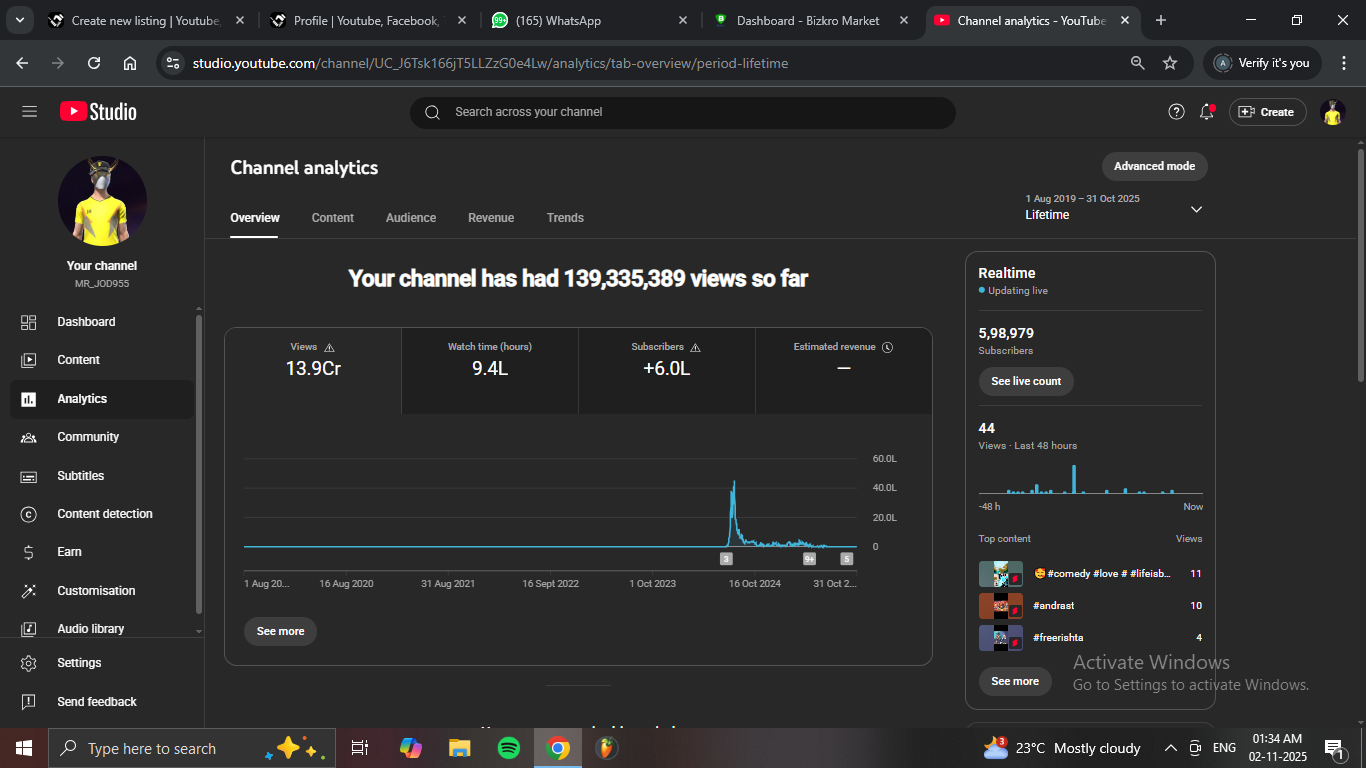Open Content detection from the sidebar

click(104, 514)
